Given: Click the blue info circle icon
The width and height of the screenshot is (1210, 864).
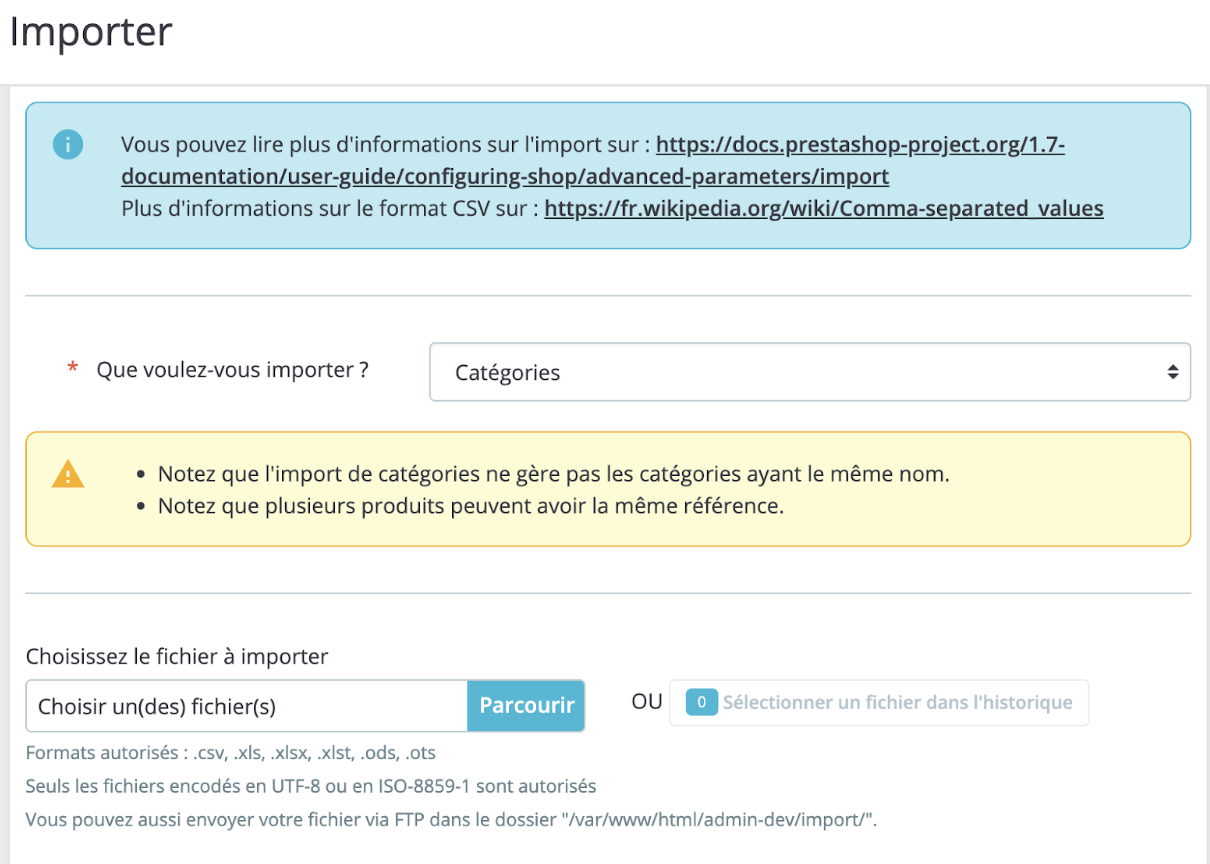Looking at the screenshot, I should [68, 145].
